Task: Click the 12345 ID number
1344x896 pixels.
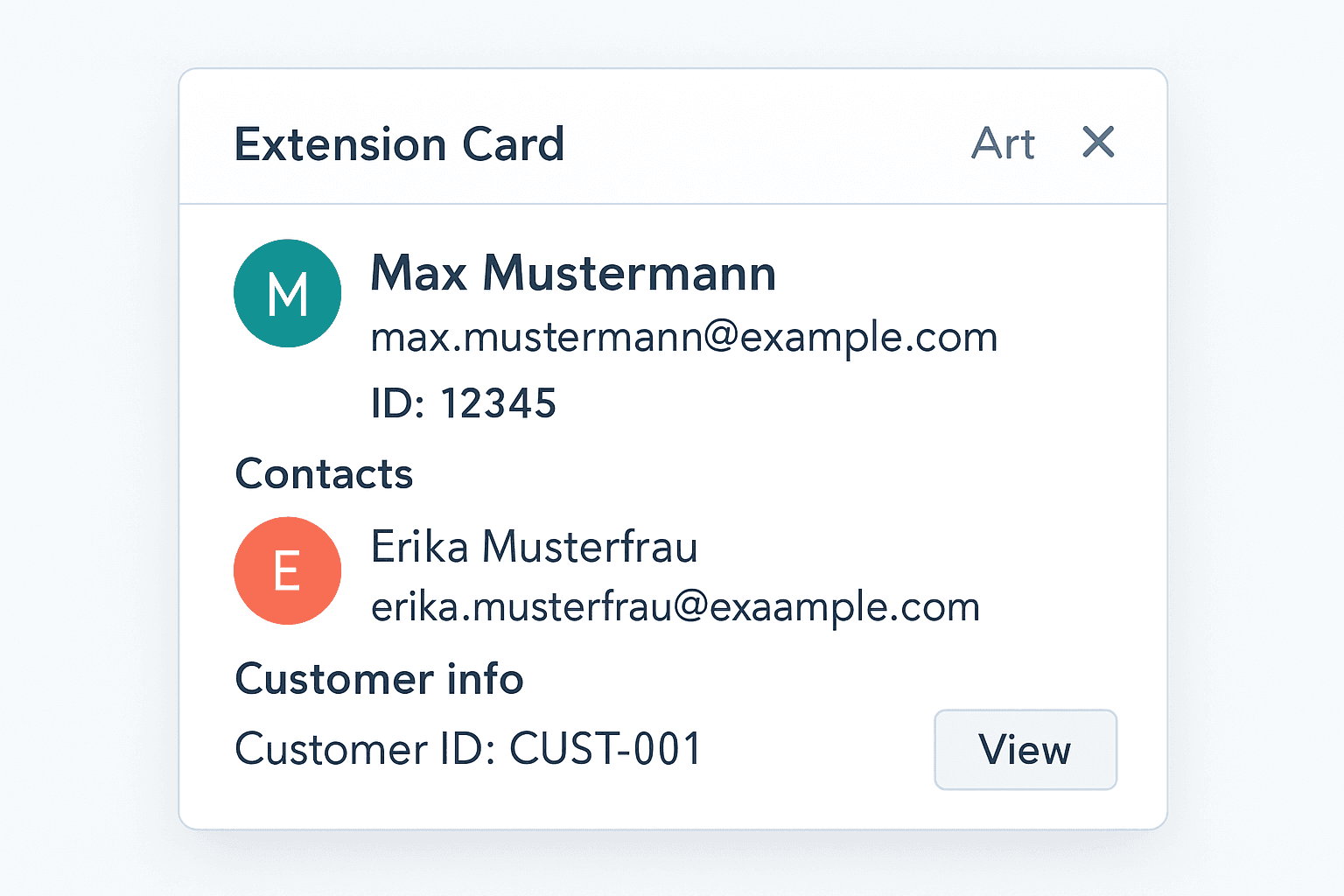Action: (x=498, y=403)
